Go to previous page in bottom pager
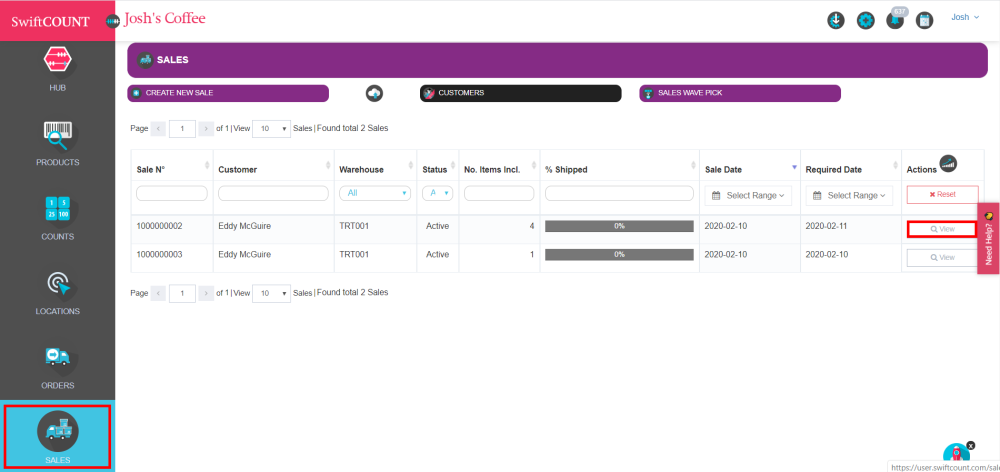The image size is (1000, 472). (158, 293)
